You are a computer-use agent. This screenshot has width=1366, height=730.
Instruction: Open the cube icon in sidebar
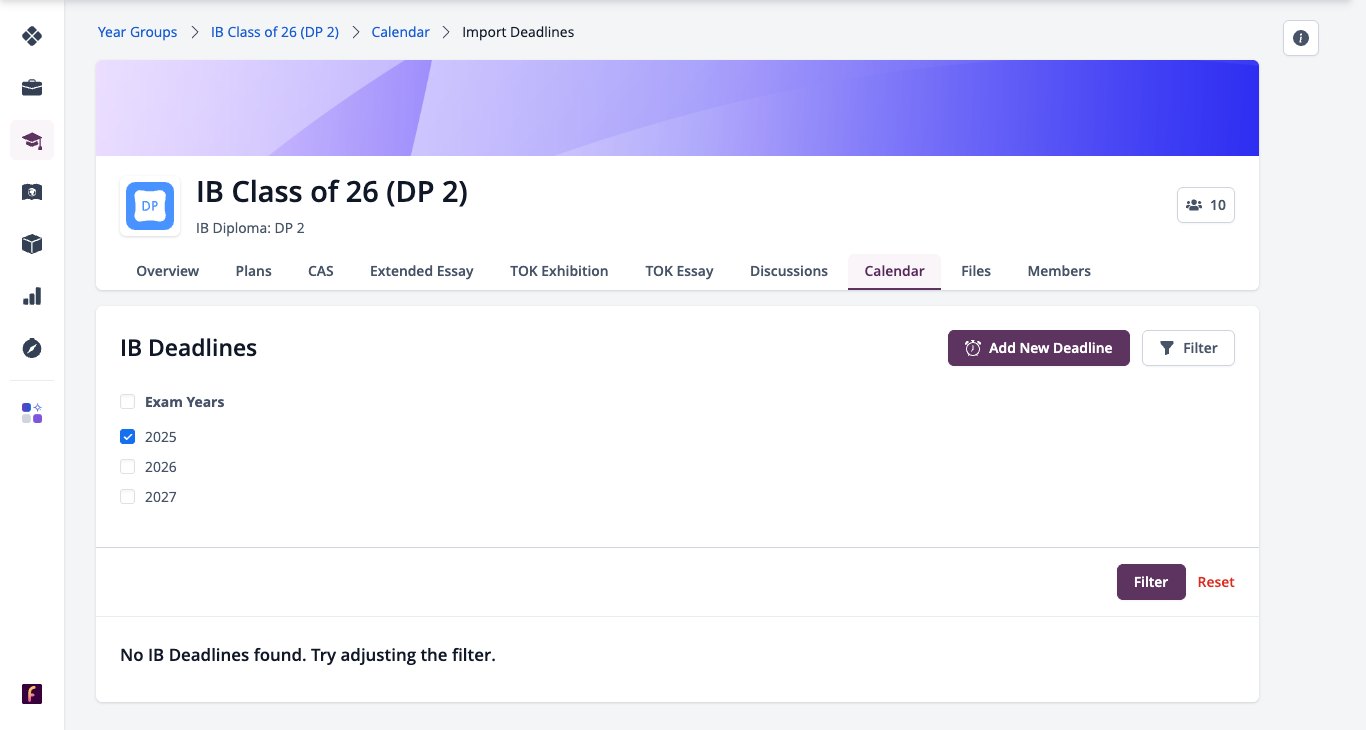32,244
